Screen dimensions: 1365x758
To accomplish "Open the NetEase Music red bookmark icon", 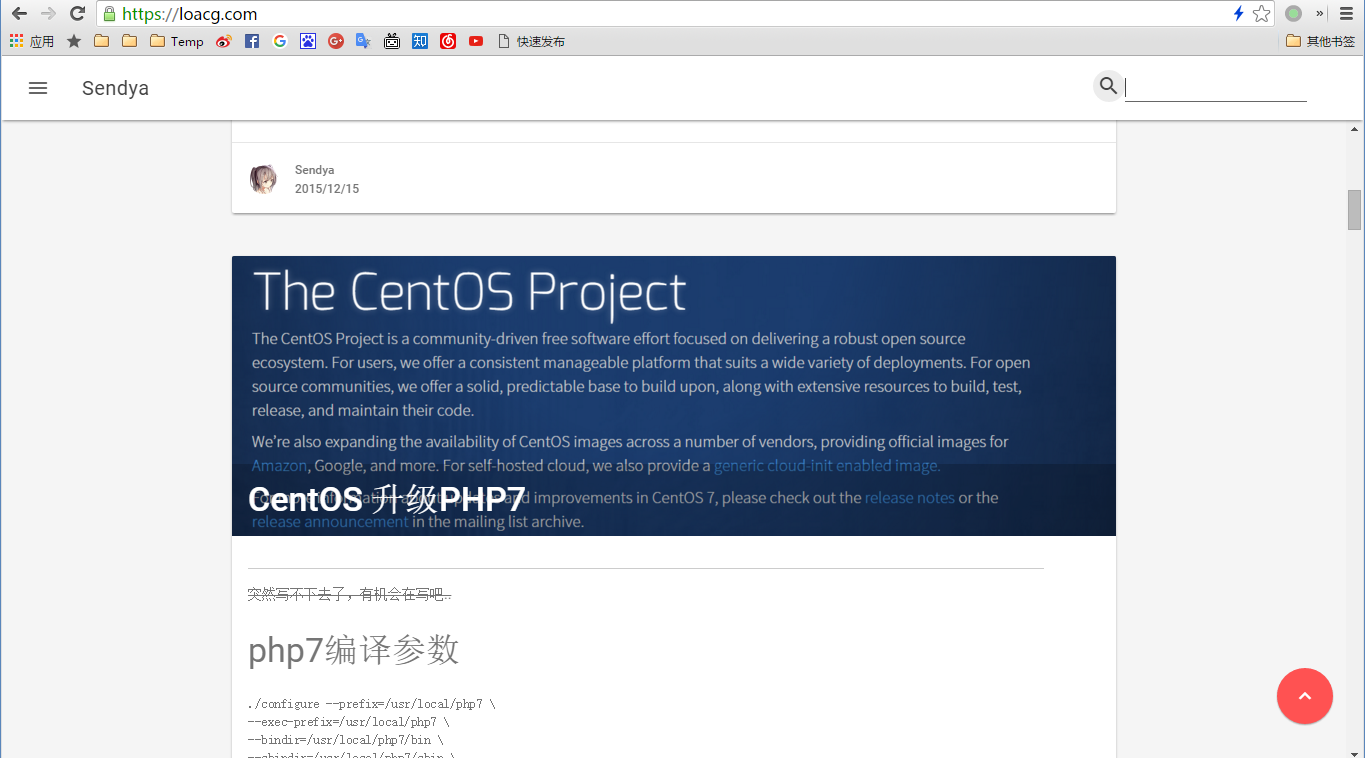I will 448,41.
